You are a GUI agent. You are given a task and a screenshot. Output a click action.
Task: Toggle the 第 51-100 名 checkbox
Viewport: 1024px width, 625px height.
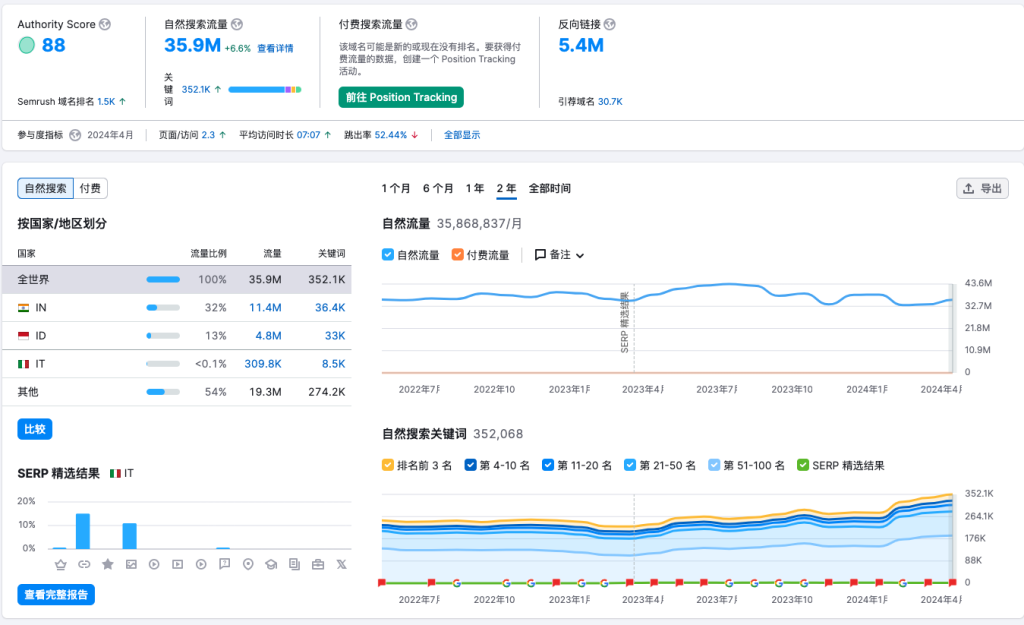[x=714, y=465]
